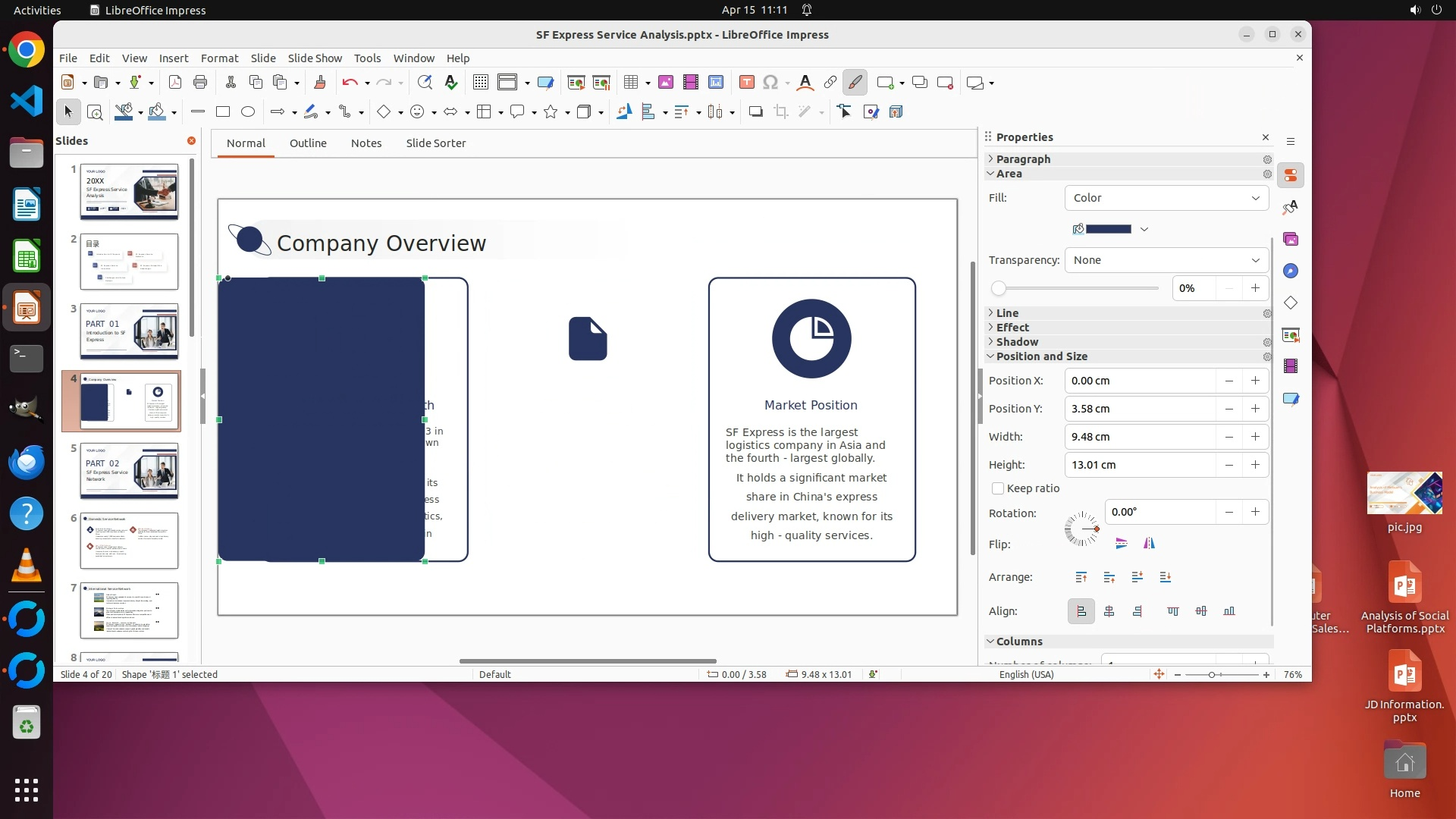Toggle the Crop Image tool
The image size is (1456, 819).
781,112
